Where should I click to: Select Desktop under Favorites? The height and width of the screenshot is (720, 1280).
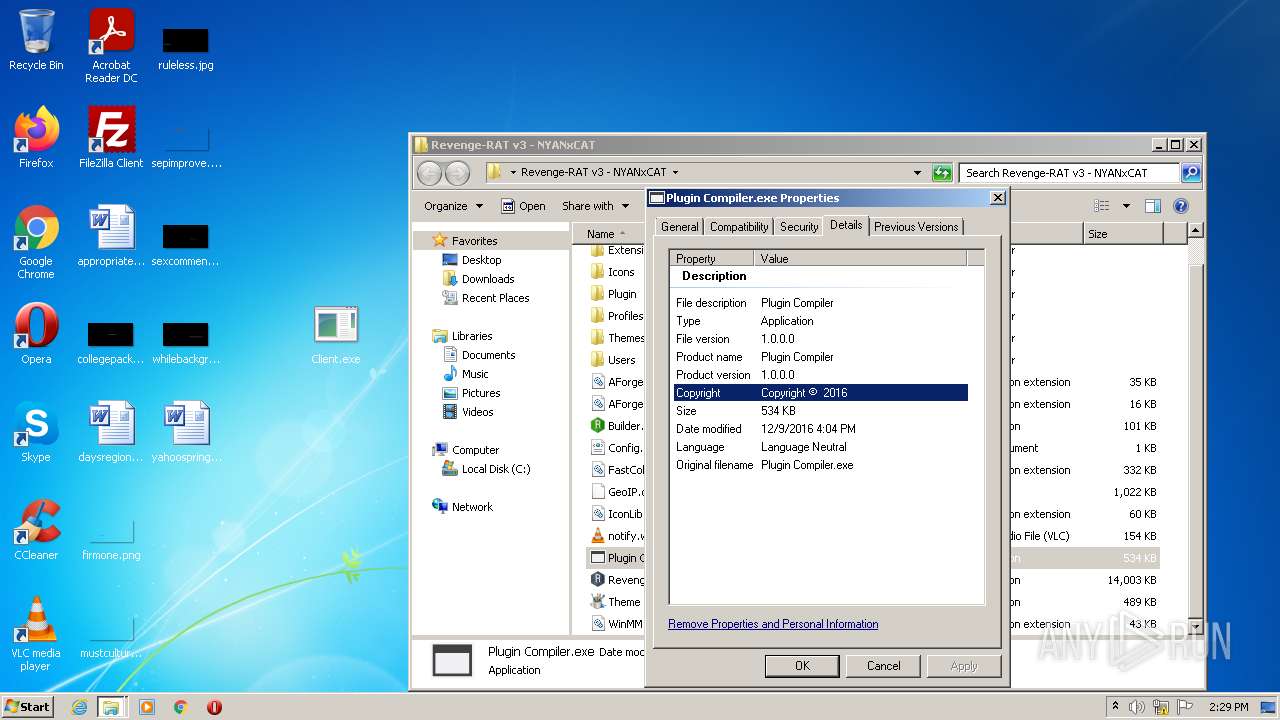[x=481, y=260]
